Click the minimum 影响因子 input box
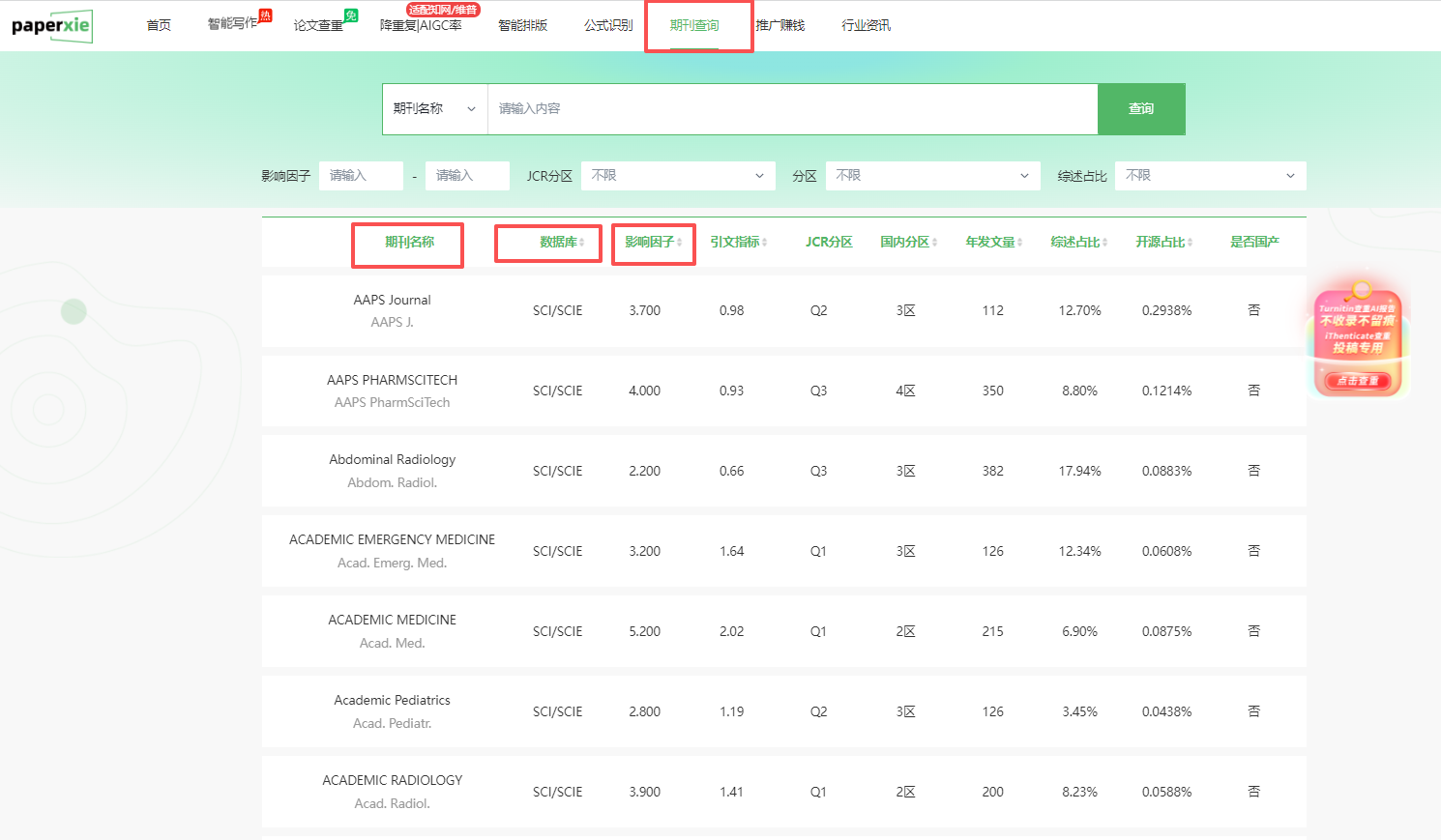This screenshot has height=840, width=1441. click(x=360, y=176)
